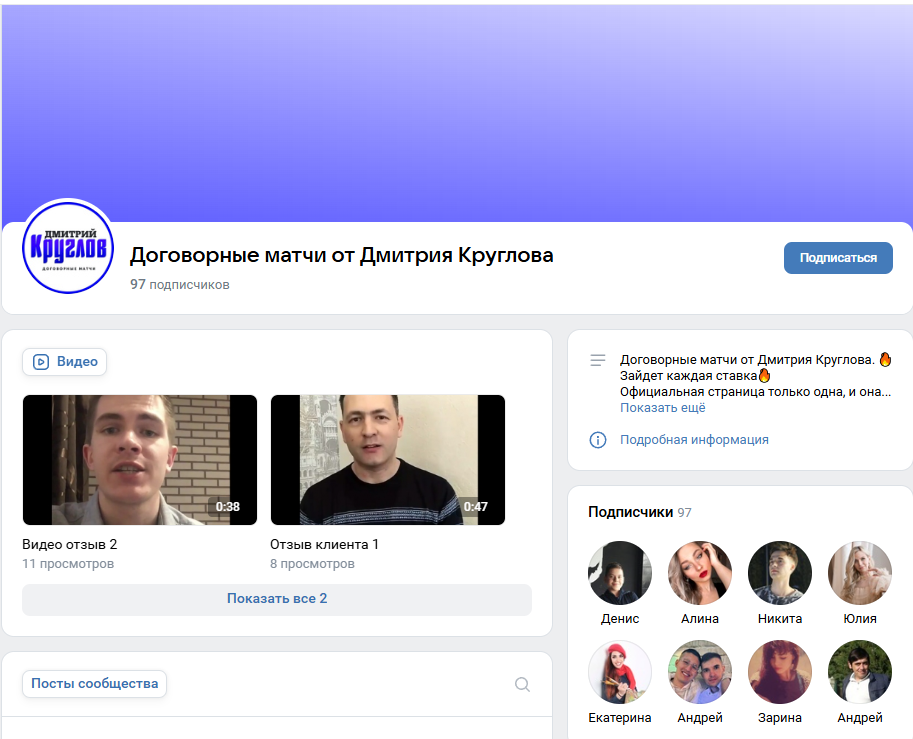Open Зарина subscriber avatar
913x739 pixels.
(779, 671)
